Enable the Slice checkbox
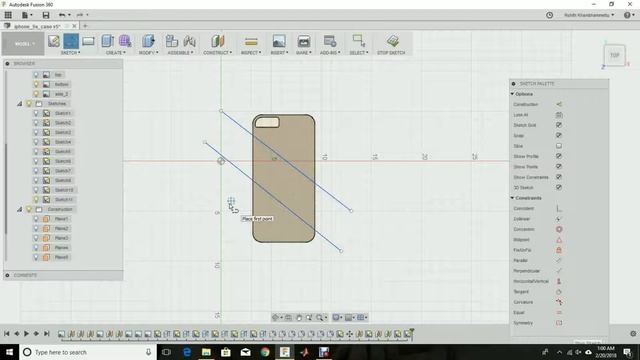This screenshot has height=360, width=640. pyautogui.click(x=559, y=146)
